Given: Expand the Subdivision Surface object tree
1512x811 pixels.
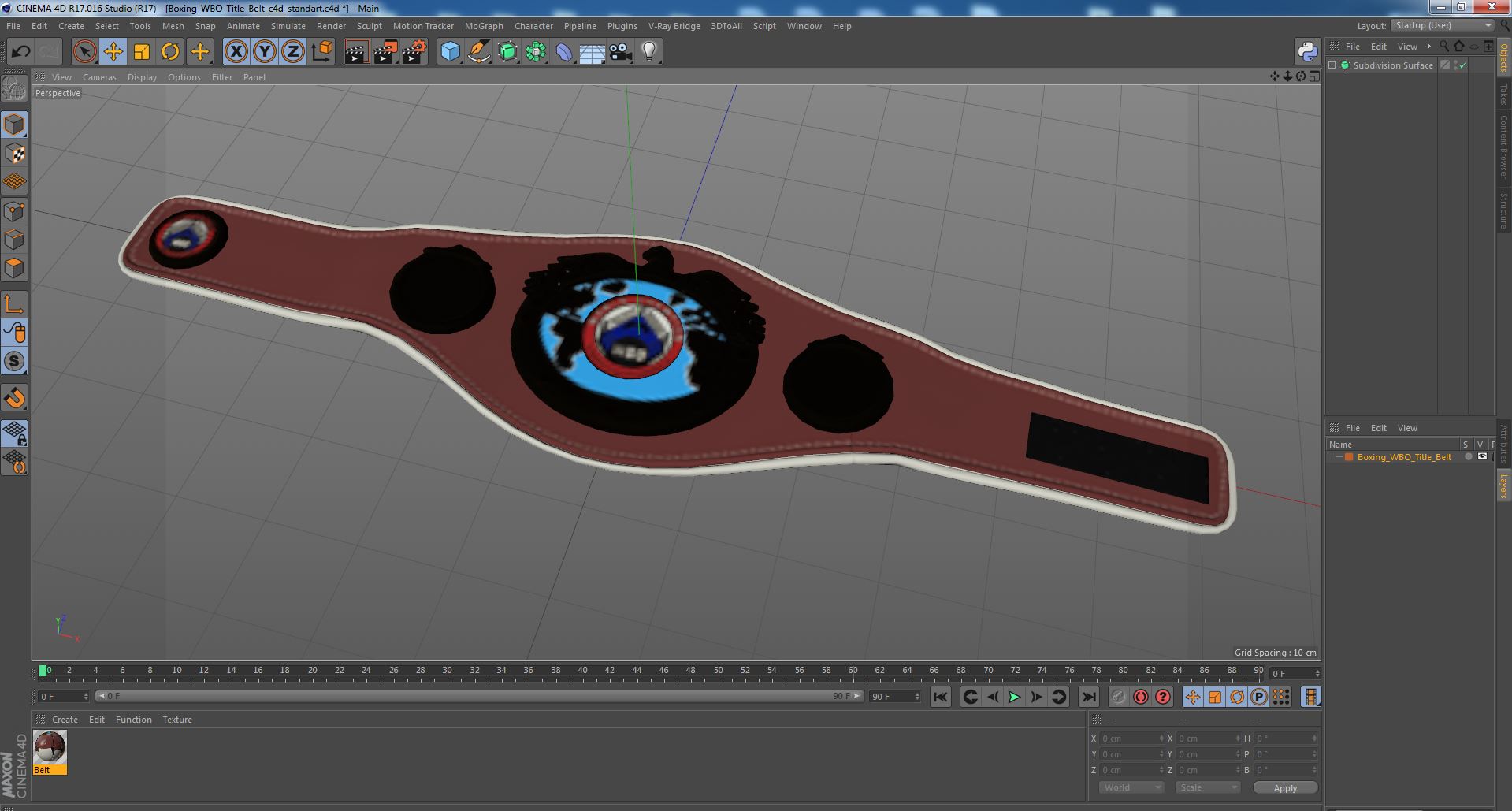Looking at the screenshot, I should [1332, 65].
